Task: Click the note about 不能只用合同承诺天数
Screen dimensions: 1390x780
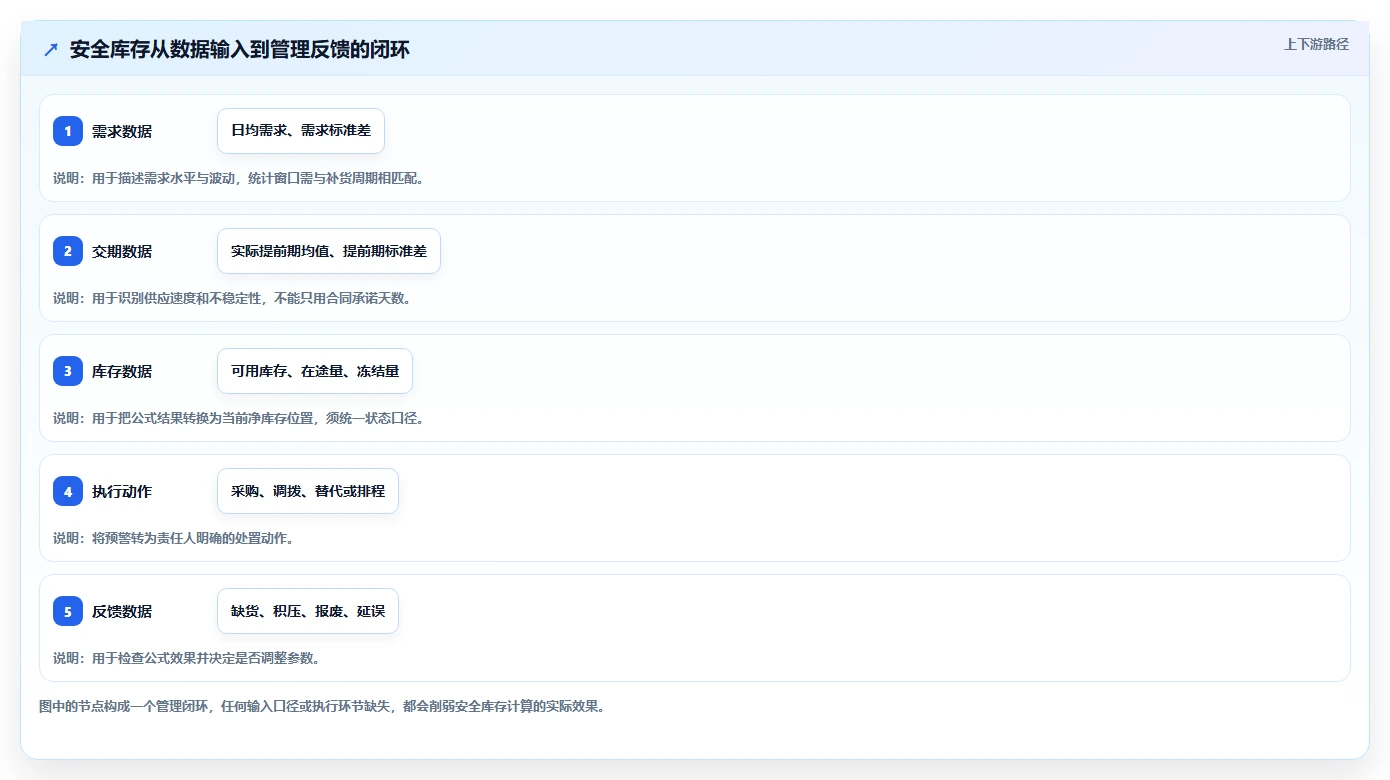Action: (232, 298)
